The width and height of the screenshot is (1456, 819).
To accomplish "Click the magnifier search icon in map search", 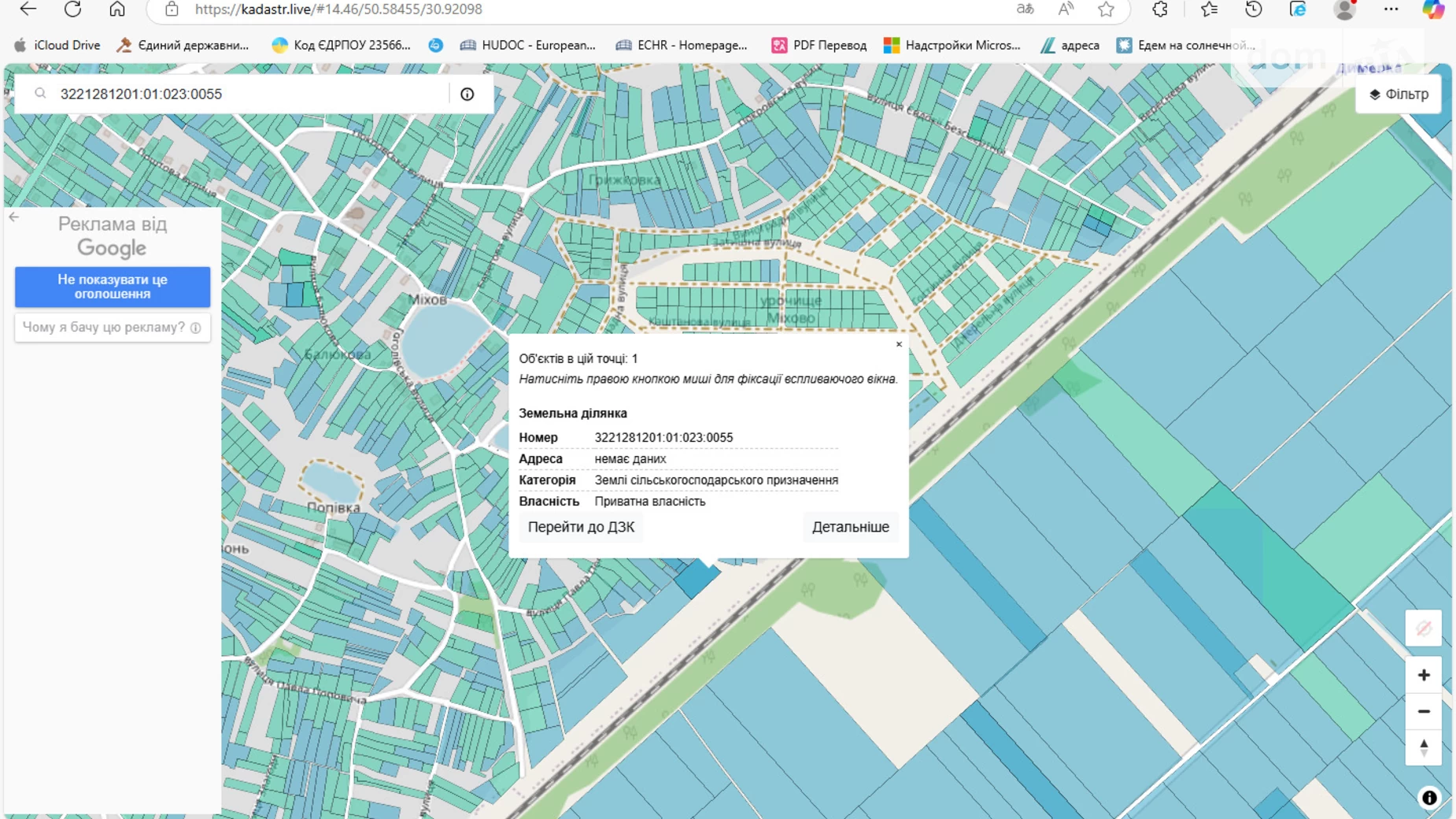I will tap(40, 94).
